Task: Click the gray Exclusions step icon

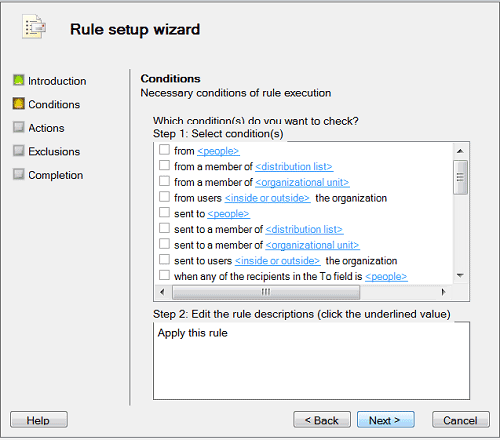Action: pyautogui.click(x=19, y=151)
